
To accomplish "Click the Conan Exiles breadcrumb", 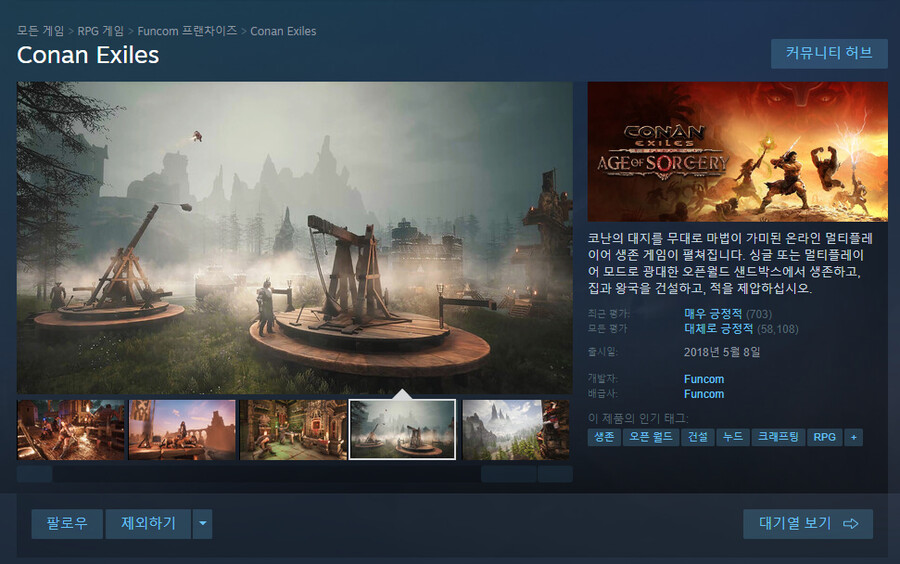I will [283, 31].
